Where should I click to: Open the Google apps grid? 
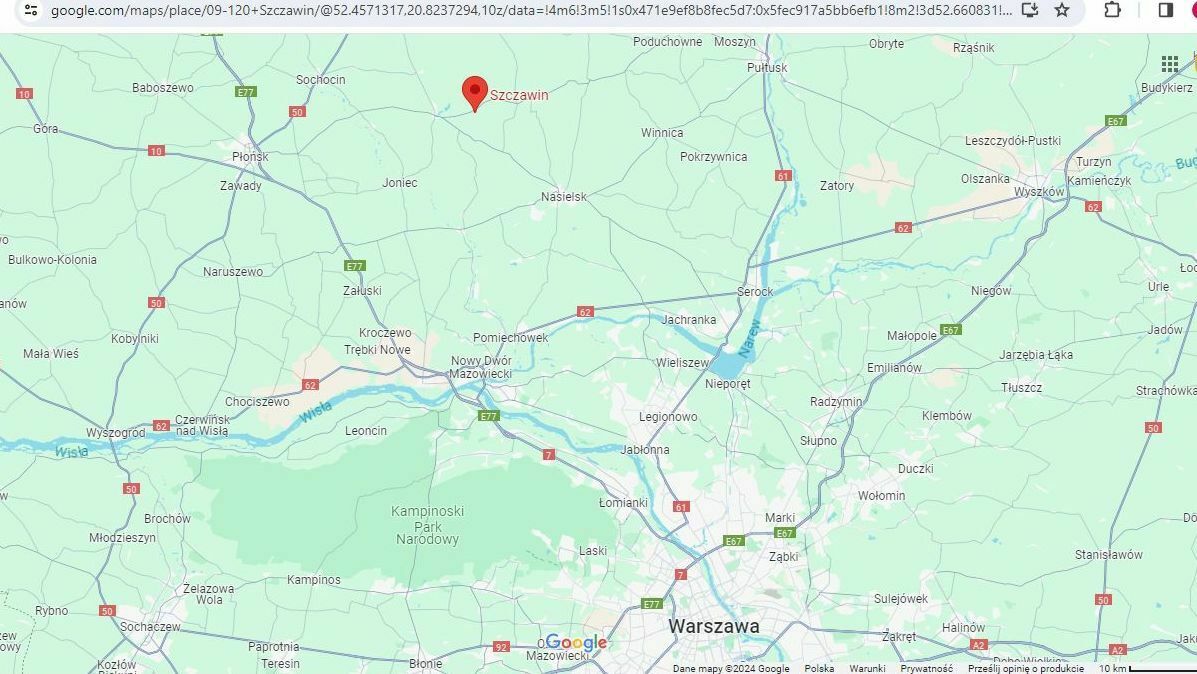tap(1170, 64)
